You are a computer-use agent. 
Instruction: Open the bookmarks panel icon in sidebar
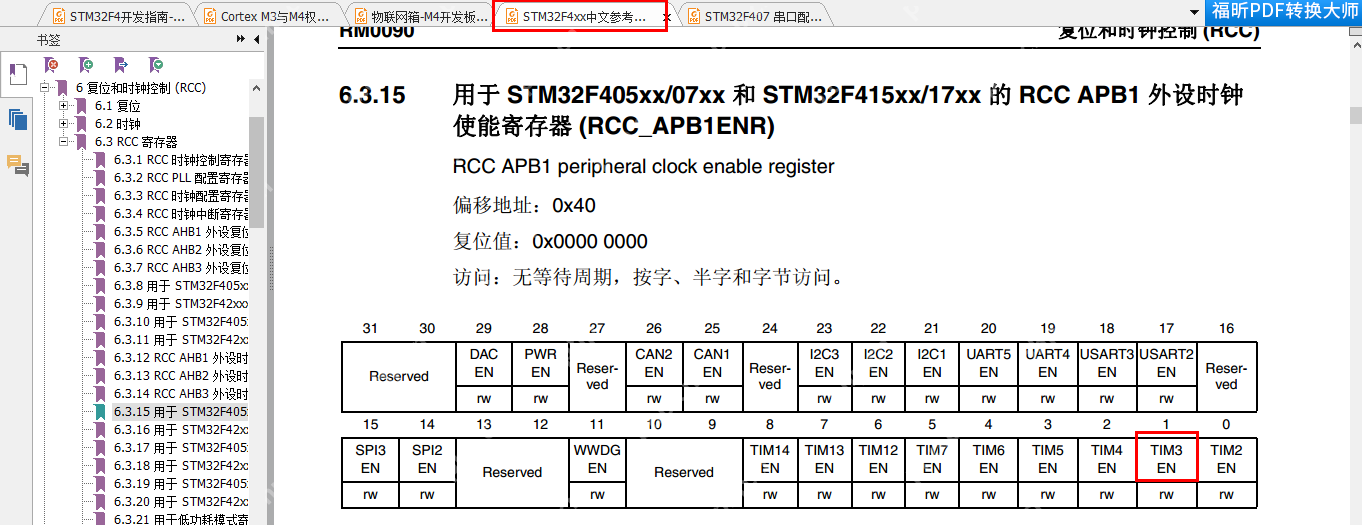18,74
